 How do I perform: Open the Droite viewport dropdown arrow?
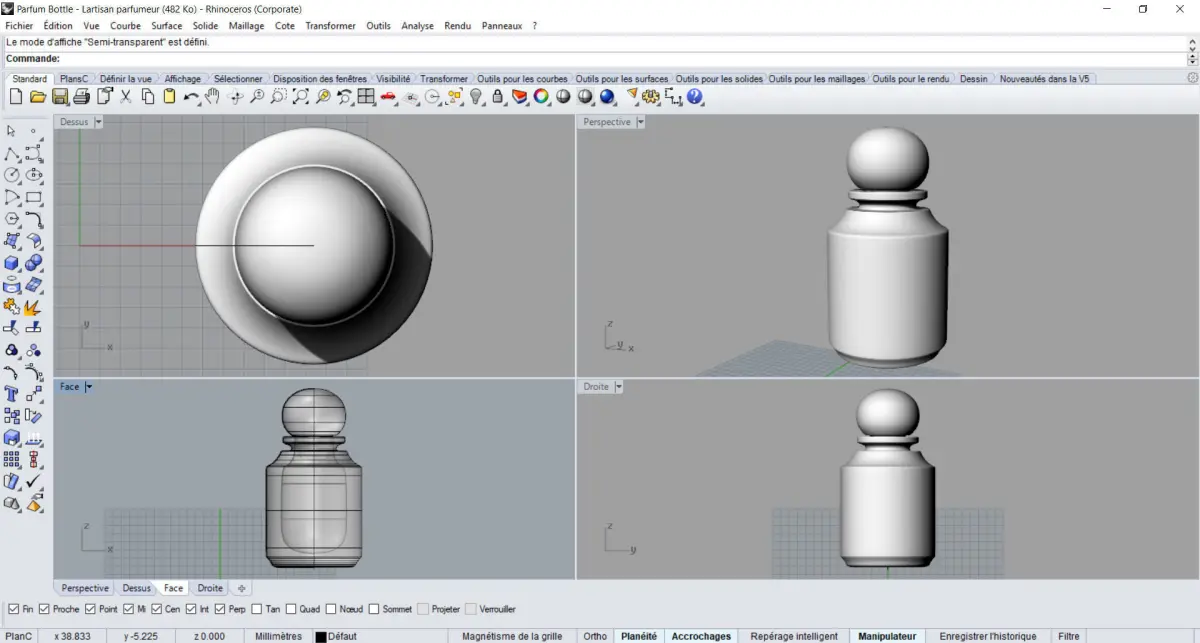618,387
